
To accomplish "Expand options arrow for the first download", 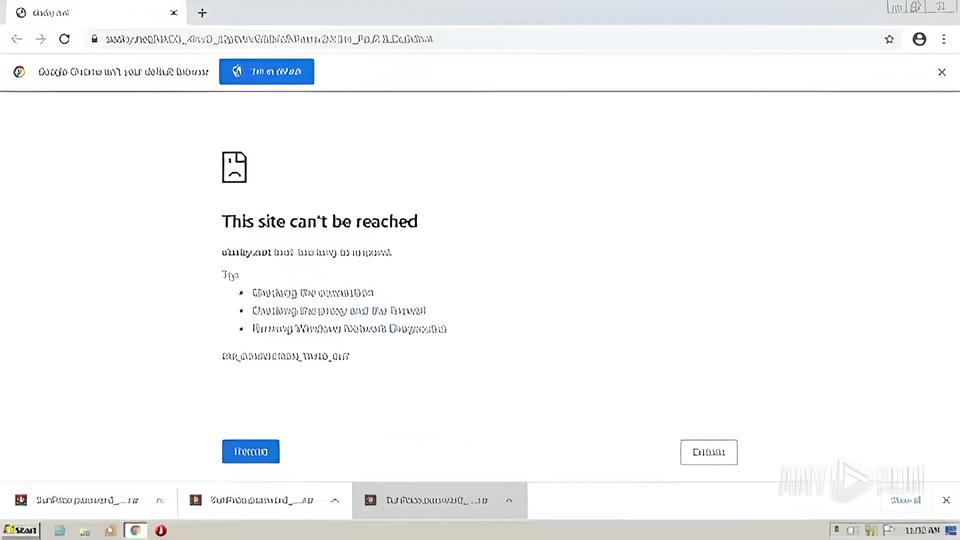I will click(160, 500).
